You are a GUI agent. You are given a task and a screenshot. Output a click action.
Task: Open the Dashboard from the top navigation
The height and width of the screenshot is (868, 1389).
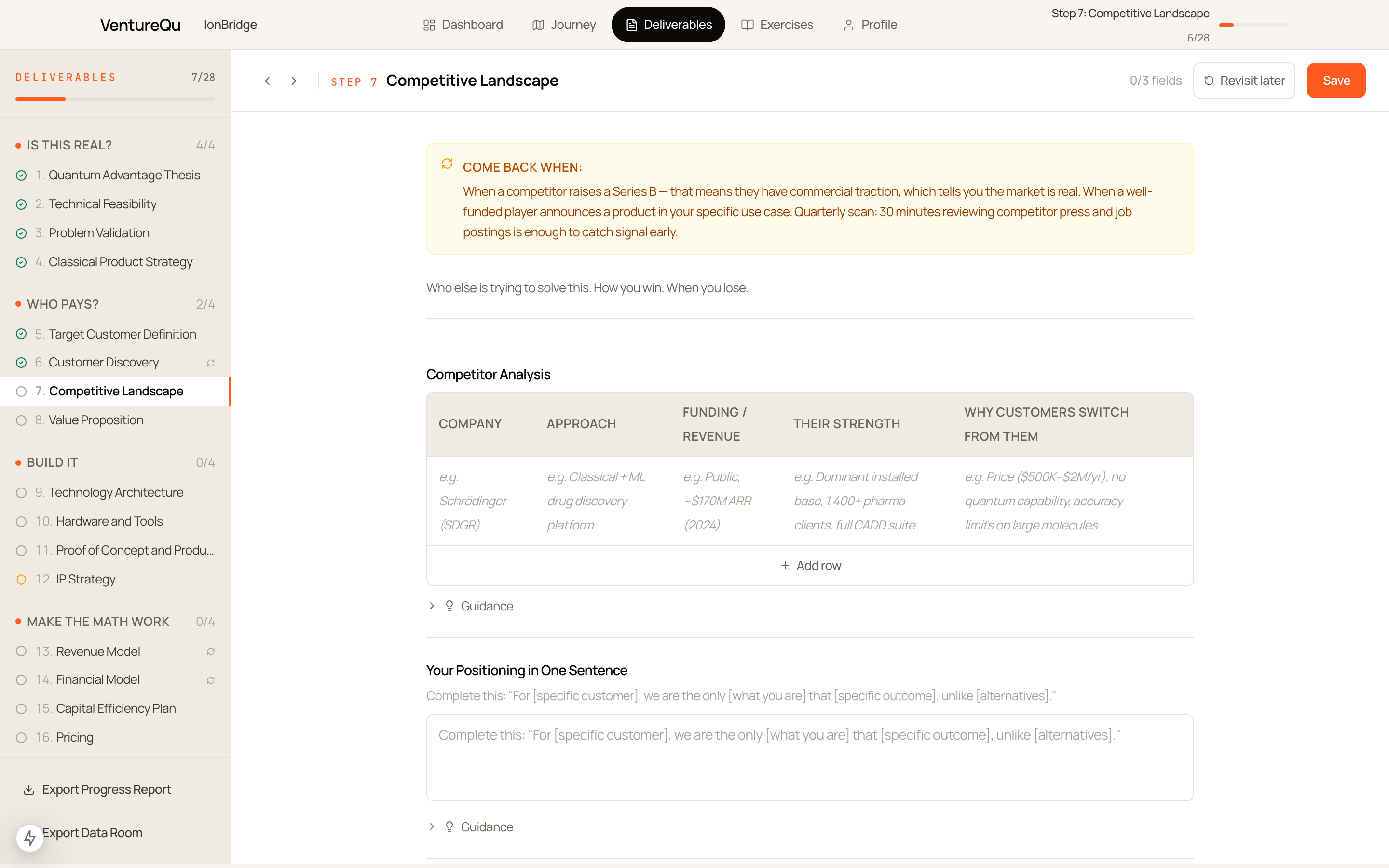click(x=463, y=24)
